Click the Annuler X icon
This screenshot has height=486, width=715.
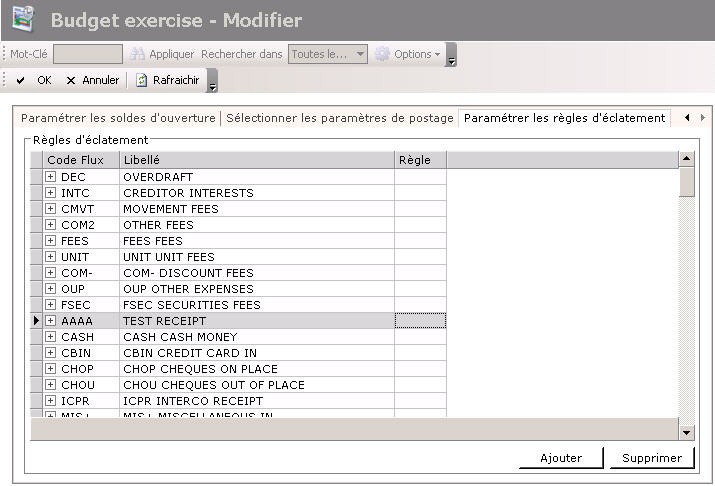coord(70,80)
